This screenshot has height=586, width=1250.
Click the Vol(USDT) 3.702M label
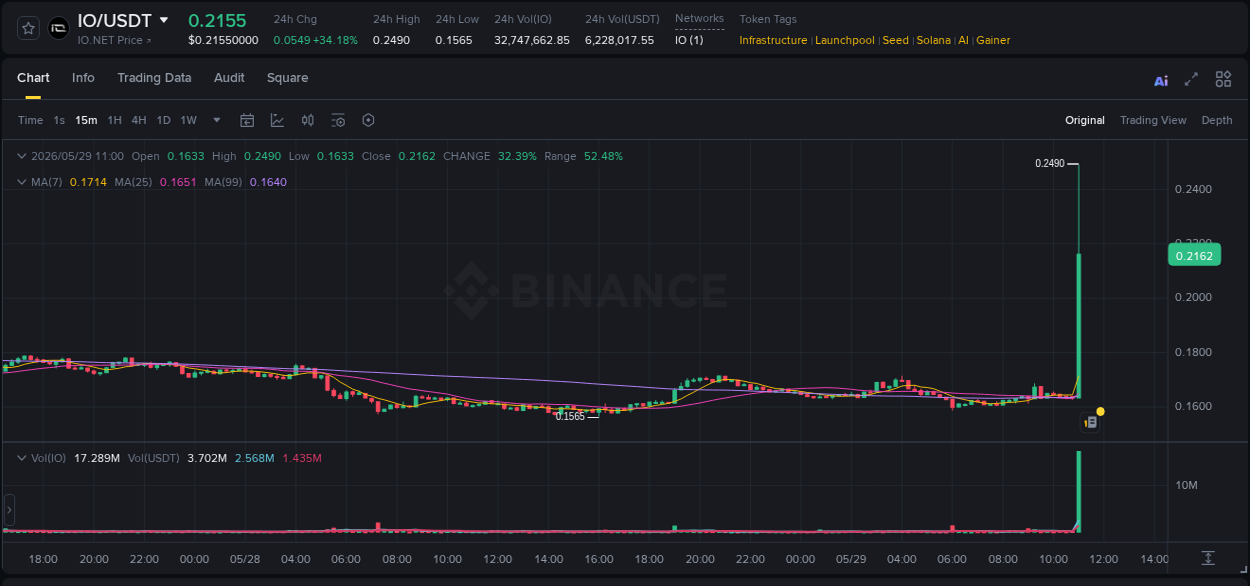(x=176, y=458)
